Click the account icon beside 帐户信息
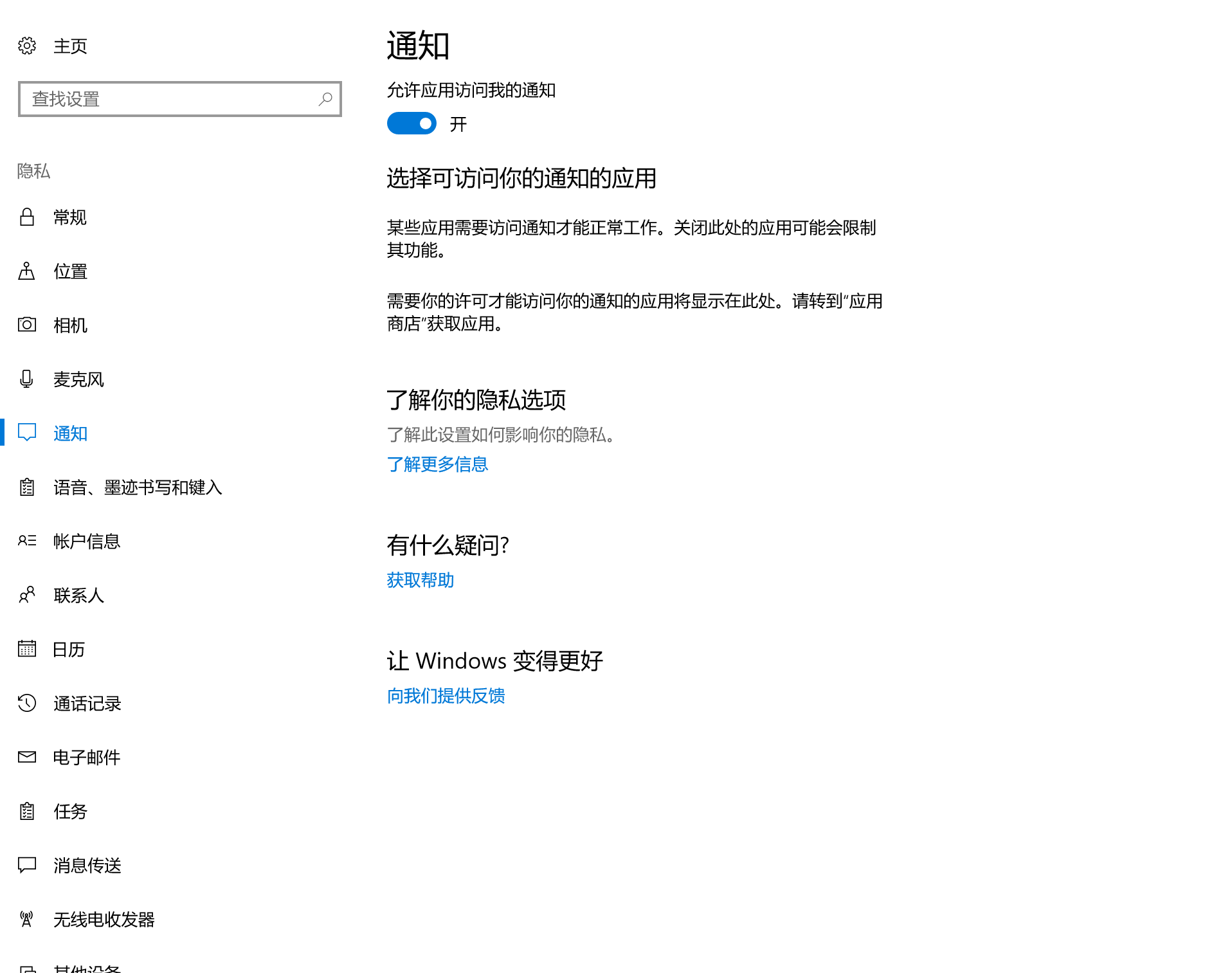The image size is (1232, 973). pyautogui.click(x=27, y=541)
